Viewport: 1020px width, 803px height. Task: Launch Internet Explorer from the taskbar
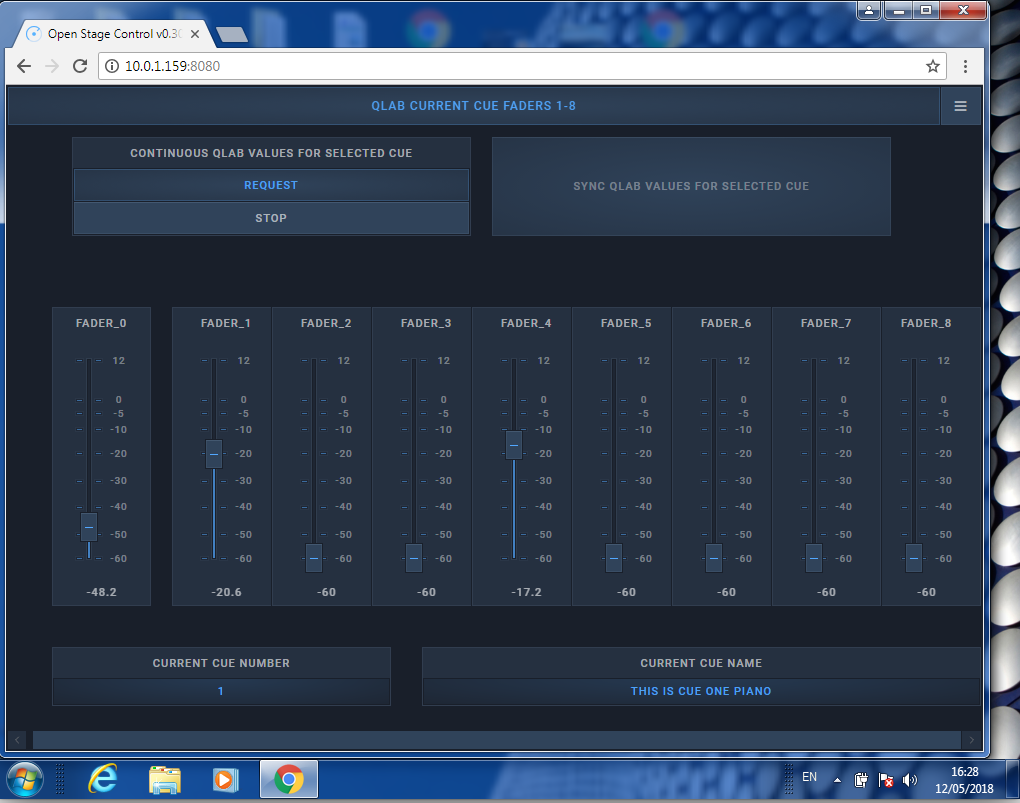102,778
